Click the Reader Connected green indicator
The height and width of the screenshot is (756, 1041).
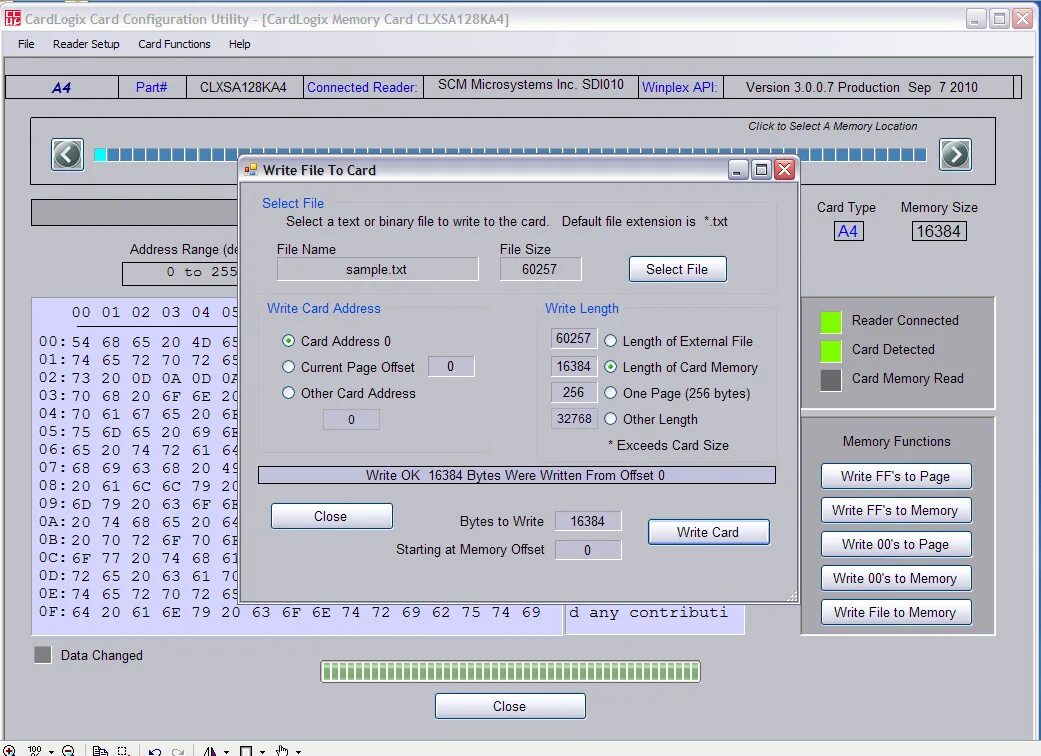[831, 321]
